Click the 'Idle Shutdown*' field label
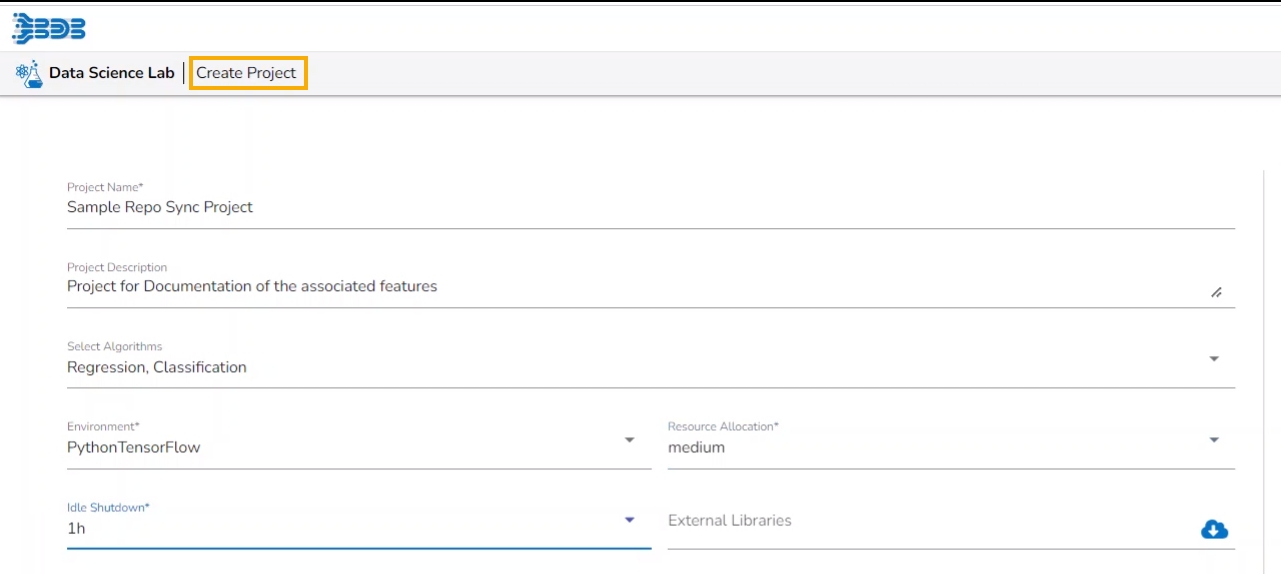This screenshot has width=1281, height=574. [x=108, y=507]
